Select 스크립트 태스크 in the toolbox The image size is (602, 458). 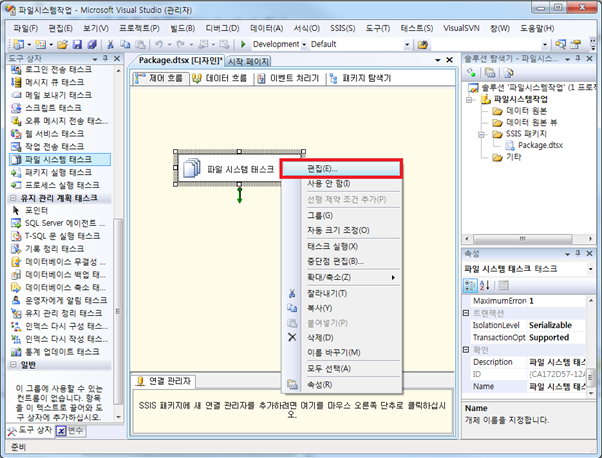point(53,108)
